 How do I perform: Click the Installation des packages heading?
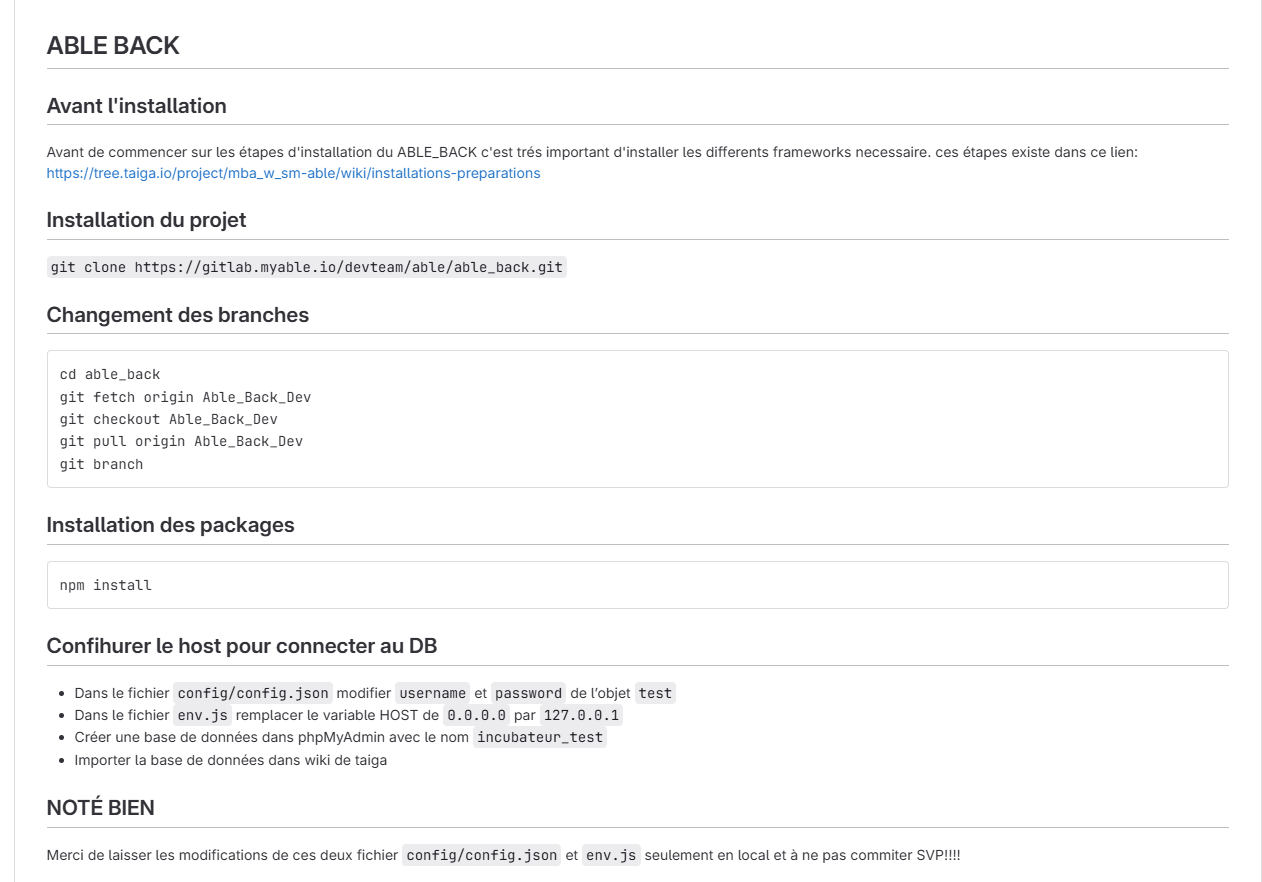(x=170, y=525)
